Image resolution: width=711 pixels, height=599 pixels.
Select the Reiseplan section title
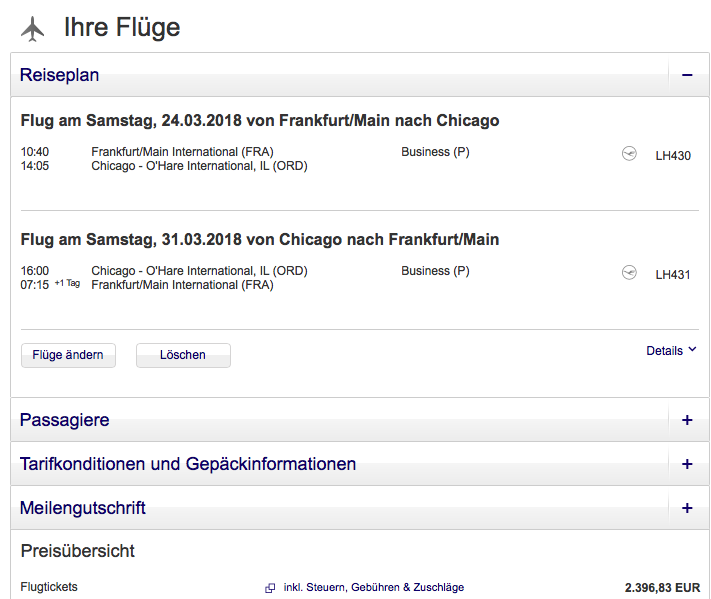[59, 75]
